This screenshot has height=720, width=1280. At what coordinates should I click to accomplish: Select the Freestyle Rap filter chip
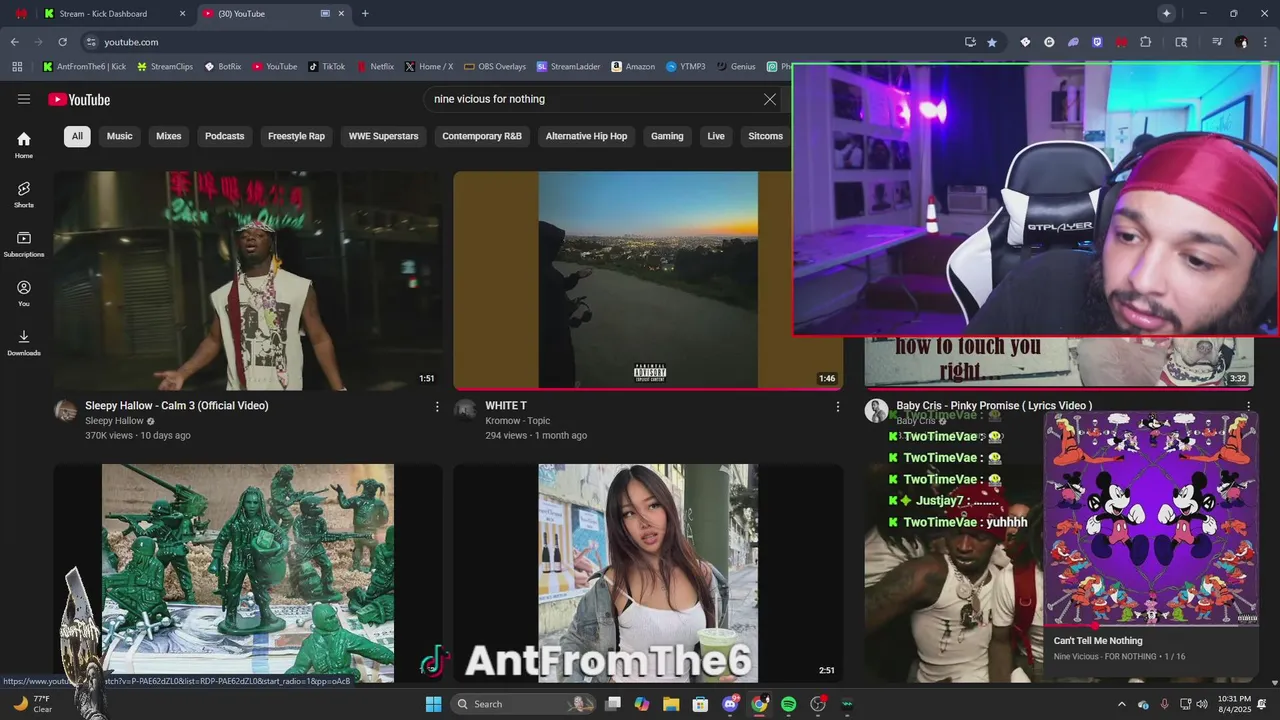coord(296,136)
